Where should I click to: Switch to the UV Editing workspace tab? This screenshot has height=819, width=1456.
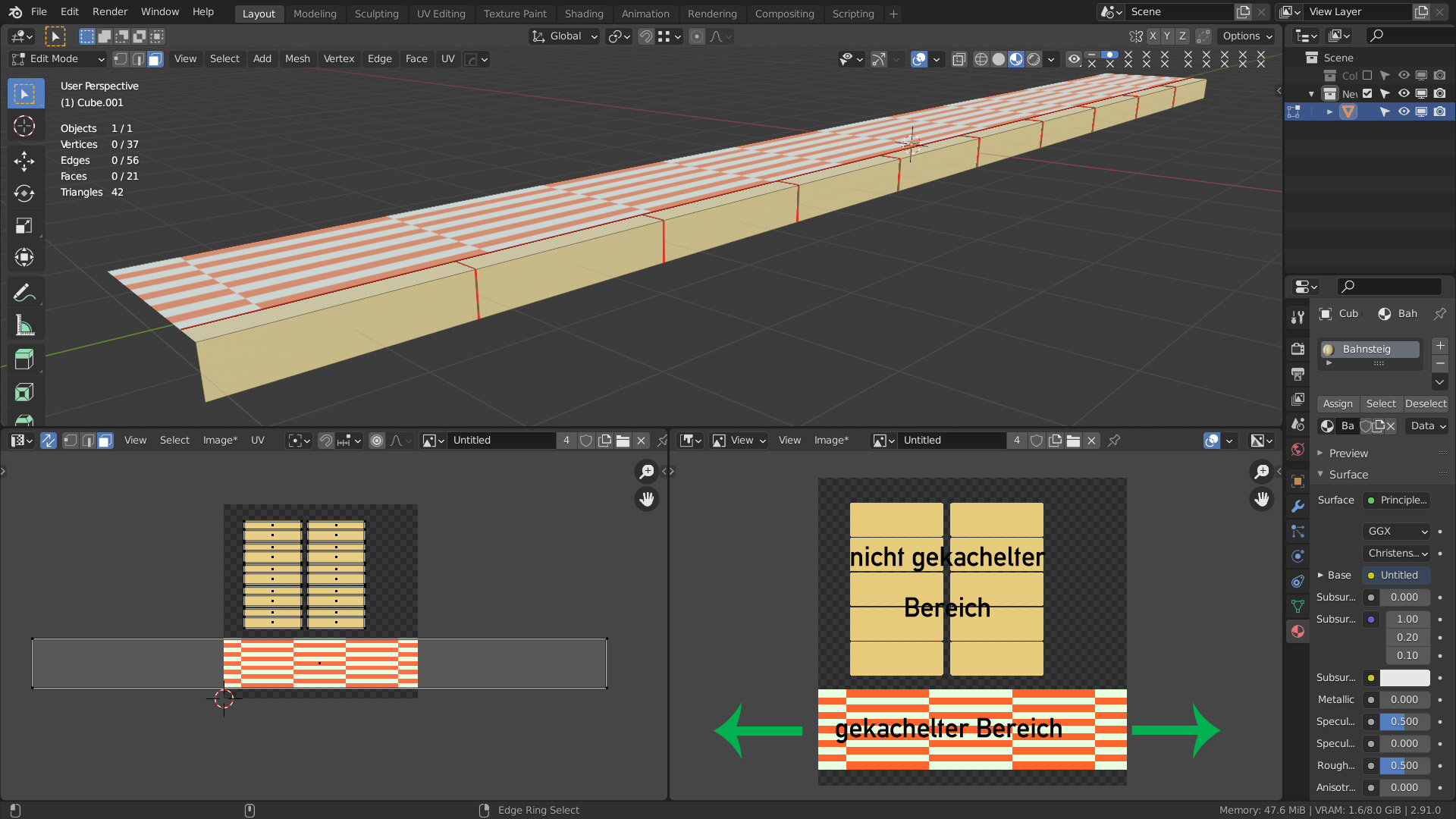441,14
